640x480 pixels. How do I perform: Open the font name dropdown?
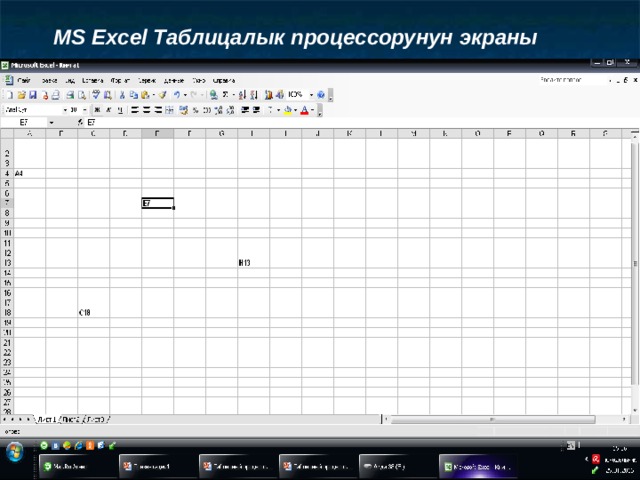click(x=65, y=110)
